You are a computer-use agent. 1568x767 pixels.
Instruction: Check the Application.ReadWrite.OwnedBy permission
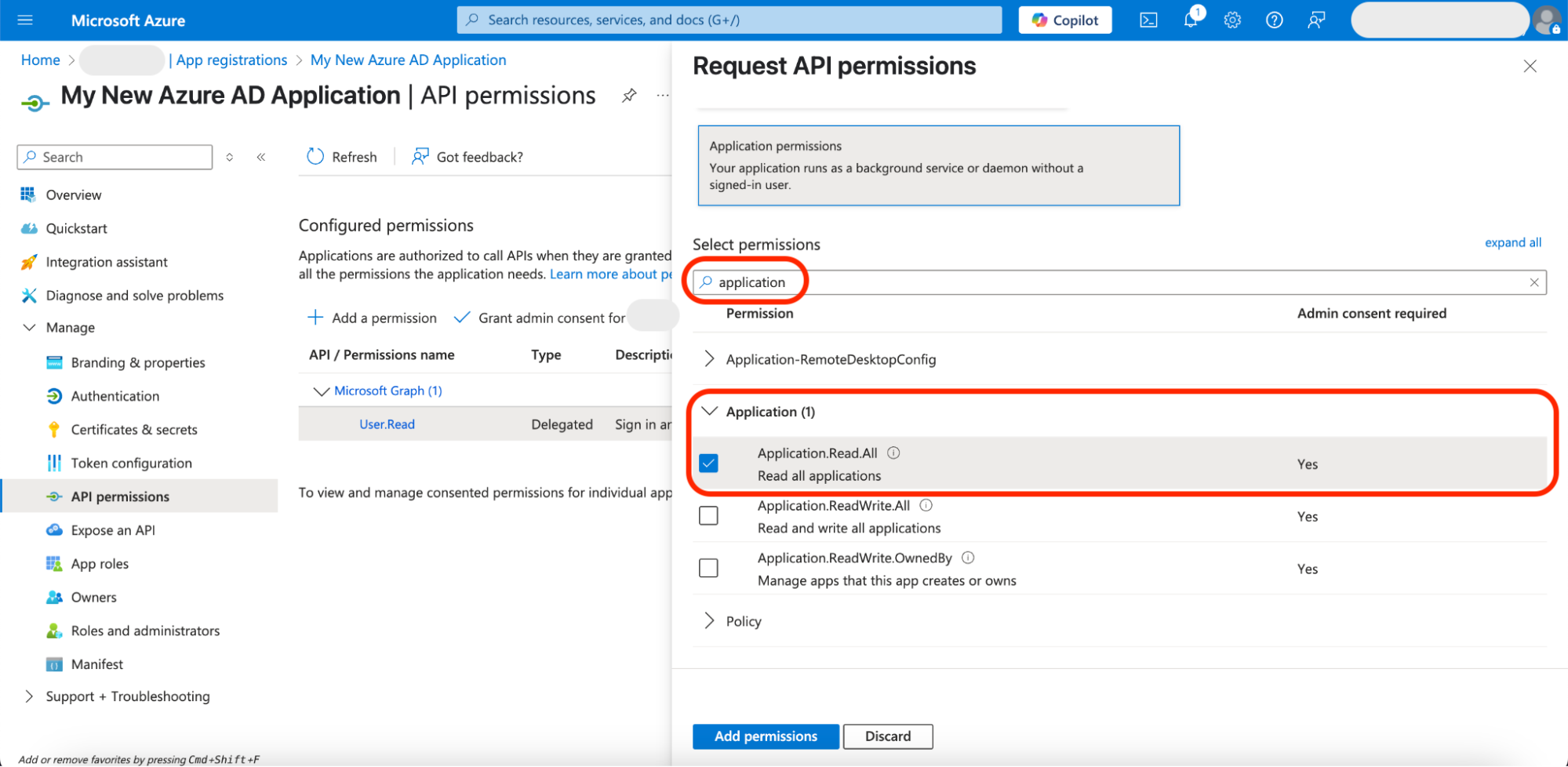click(x=708, y=568)
